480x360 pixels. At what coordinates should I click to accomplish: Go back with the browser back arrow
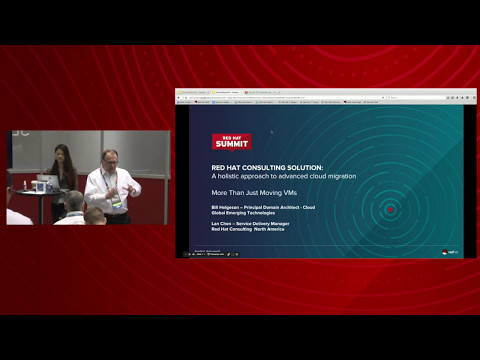pos(178,98)
